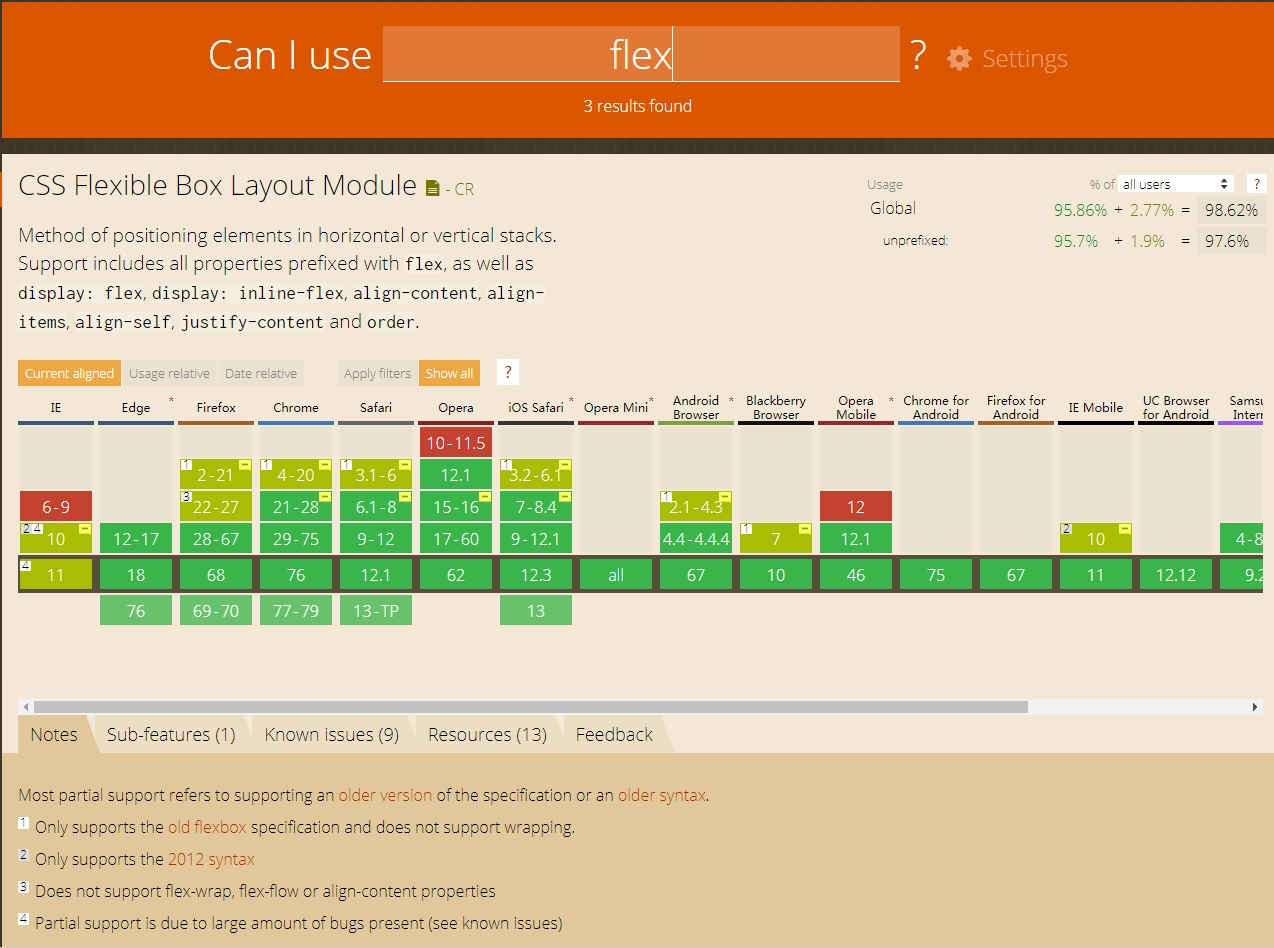Open the Known issues (9) tab
1274x948 pixels.
(x=331, y=734)
